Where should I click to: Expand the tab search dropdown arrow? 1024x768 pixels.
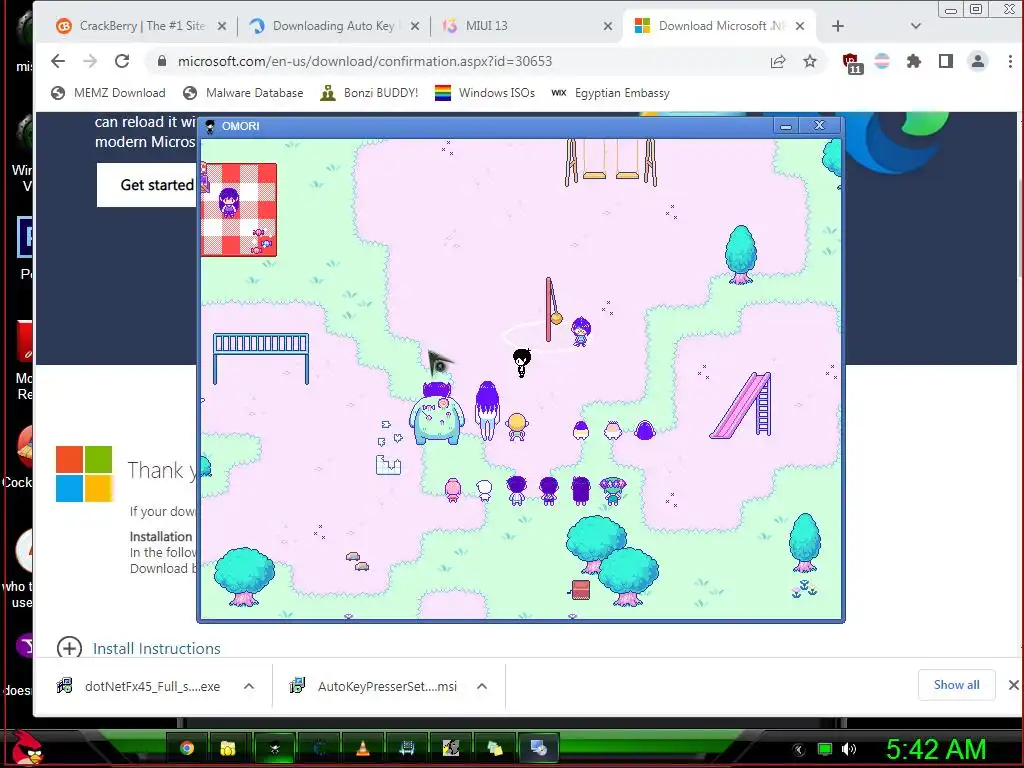[916, 26]
